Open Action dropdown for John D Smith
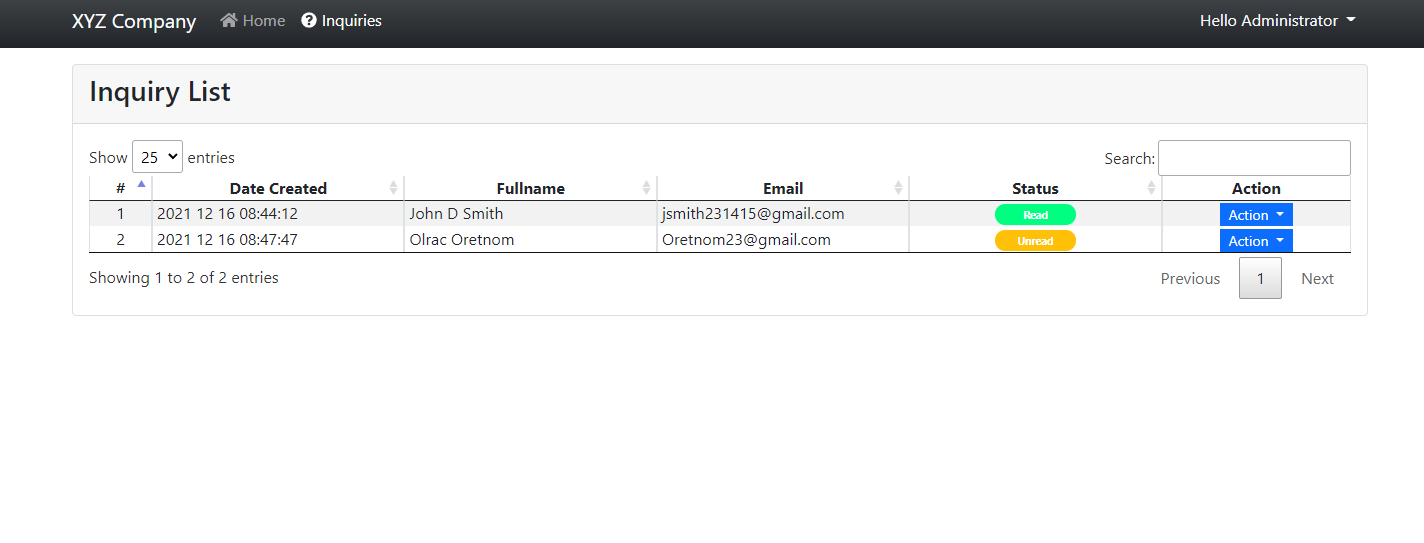Screen dimensions: 1424x543 coord(1256,215)
